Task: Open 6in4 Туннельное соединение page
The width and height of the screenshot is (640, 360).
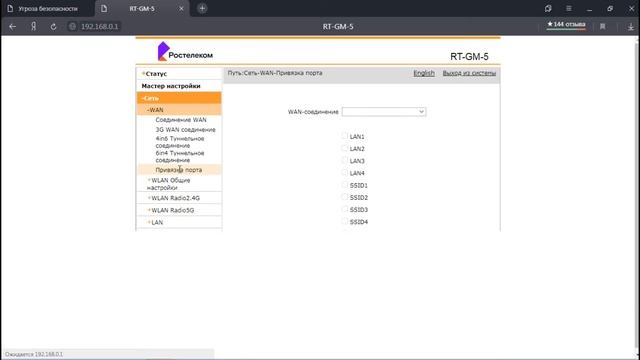Action: (x=180, y=156)
